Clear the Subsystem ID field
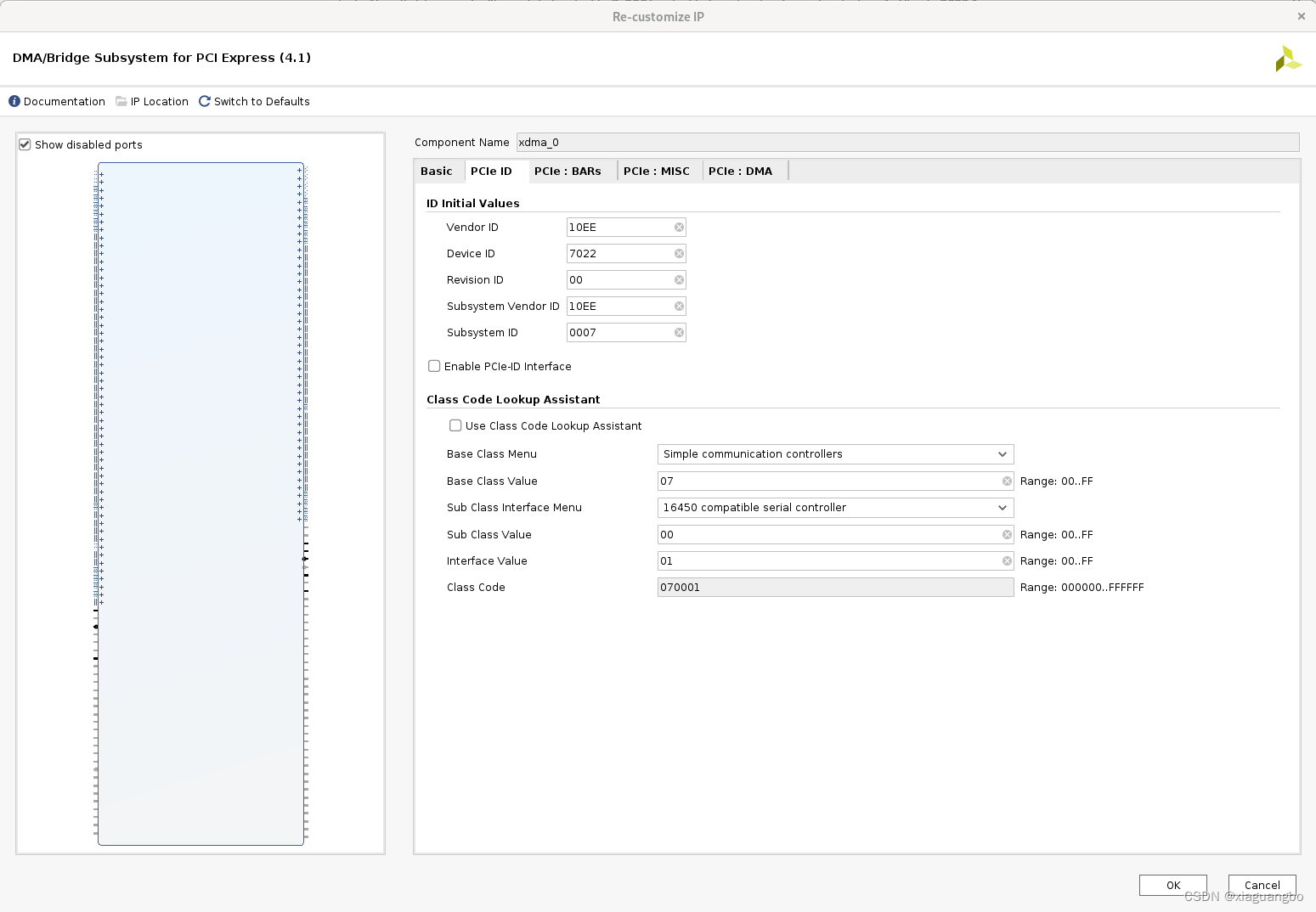This screenshot has height=912, width=1316. point(679,333)
